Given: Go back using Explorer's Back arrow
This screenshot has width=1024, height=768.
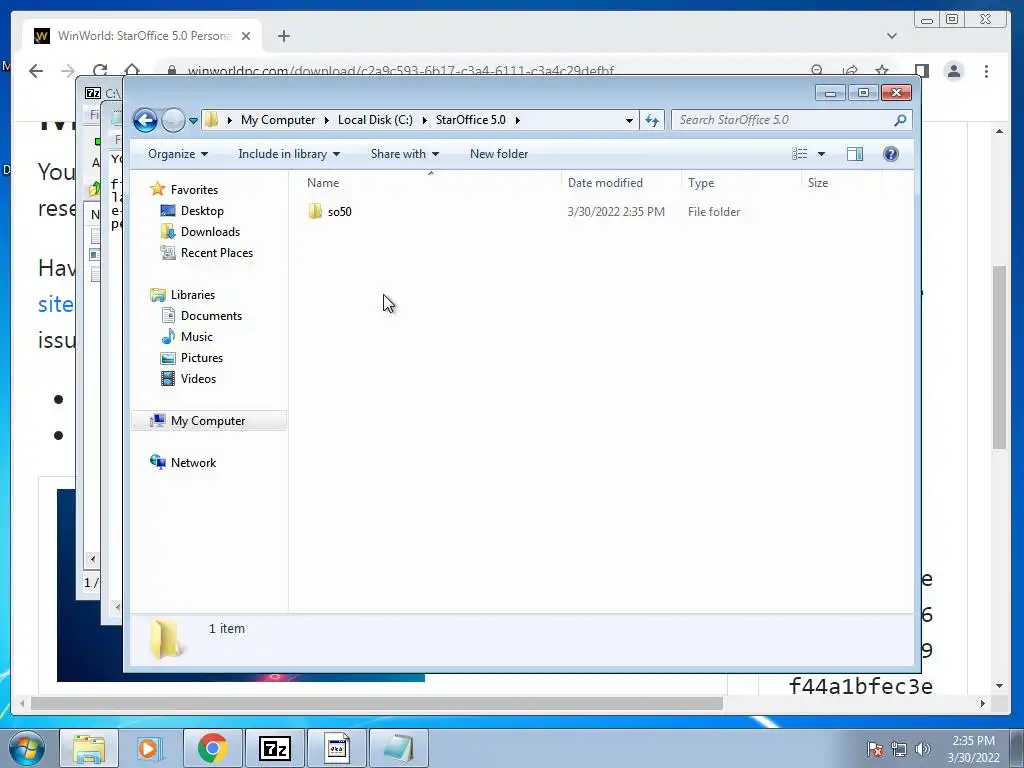Looking at the screenshot, I should click(145, 120).
